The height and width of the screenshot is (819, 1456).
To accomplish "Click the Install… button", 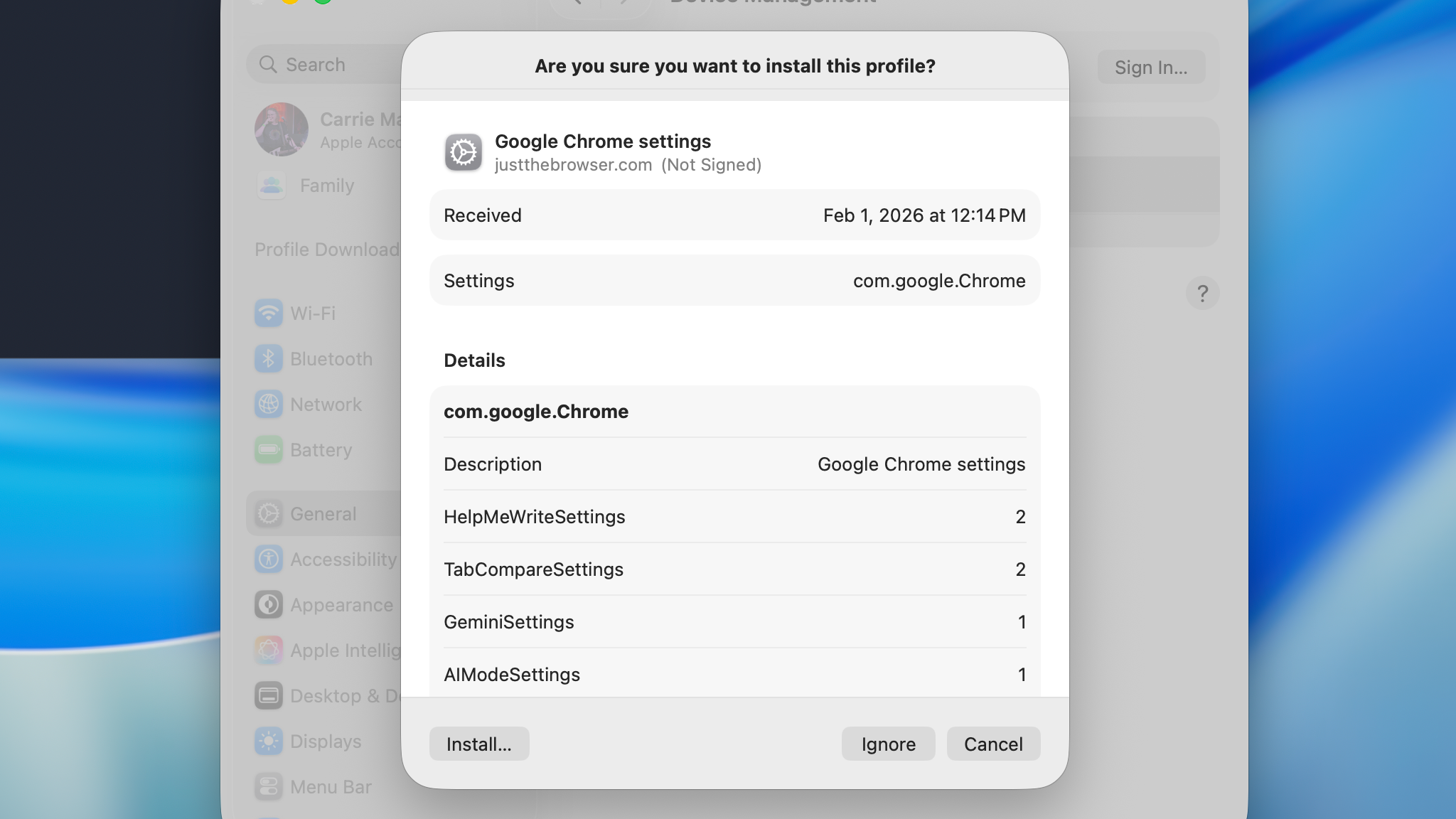I will (478, 744).
